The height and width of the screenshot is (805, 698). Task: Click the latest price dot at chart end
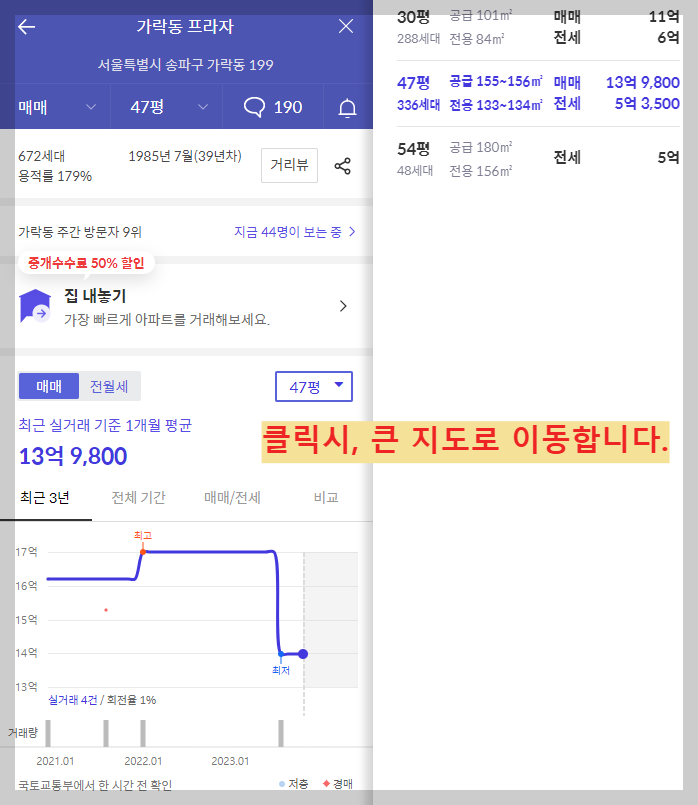[303, 654]
